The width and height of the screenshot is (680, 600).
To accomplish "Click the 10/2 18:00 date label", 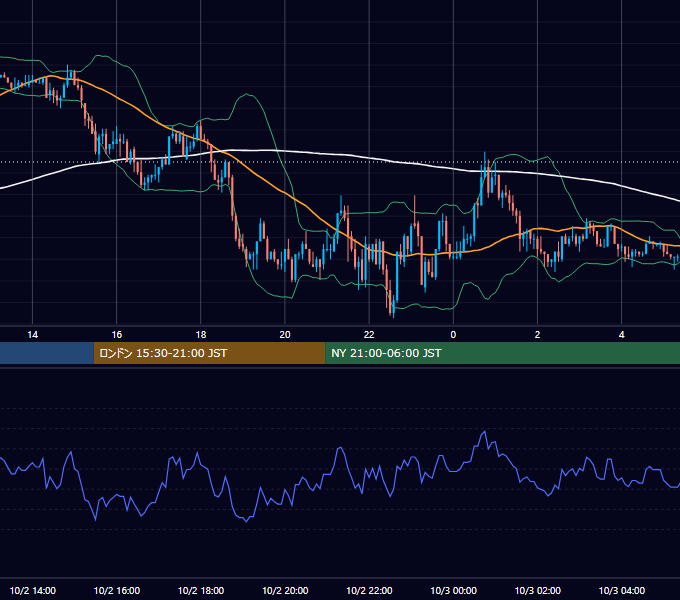I will coord(201,590).
